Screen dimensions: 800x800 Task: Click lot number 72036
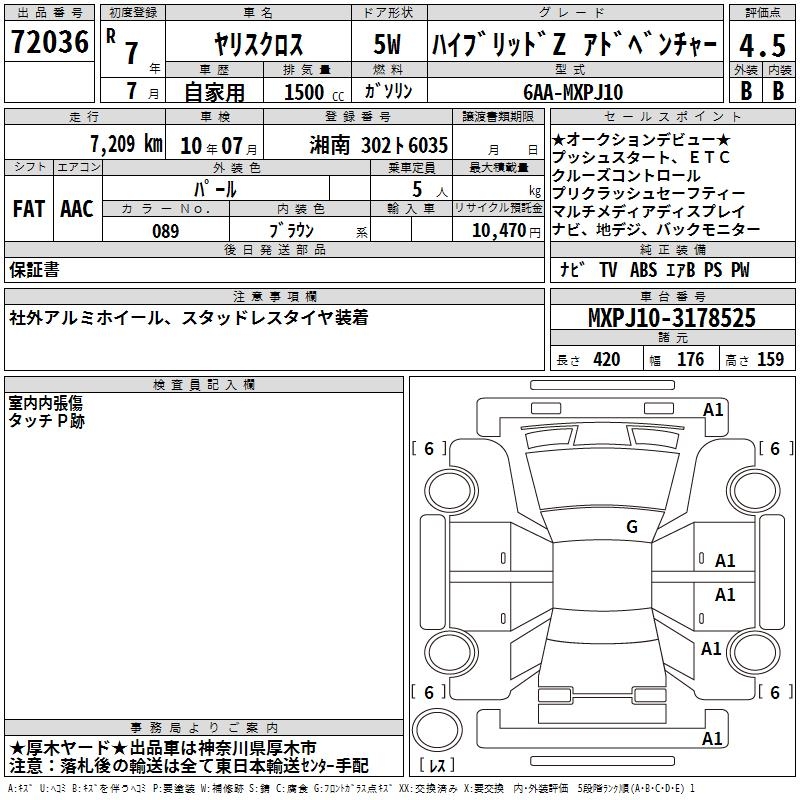[x=49, y=42]
